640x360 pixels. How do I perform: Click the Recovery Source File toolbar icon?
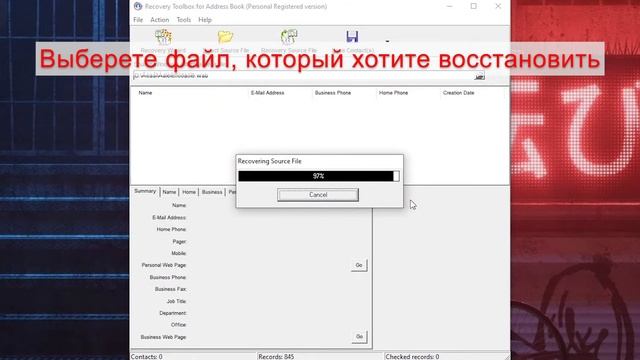tap(289, 37)
